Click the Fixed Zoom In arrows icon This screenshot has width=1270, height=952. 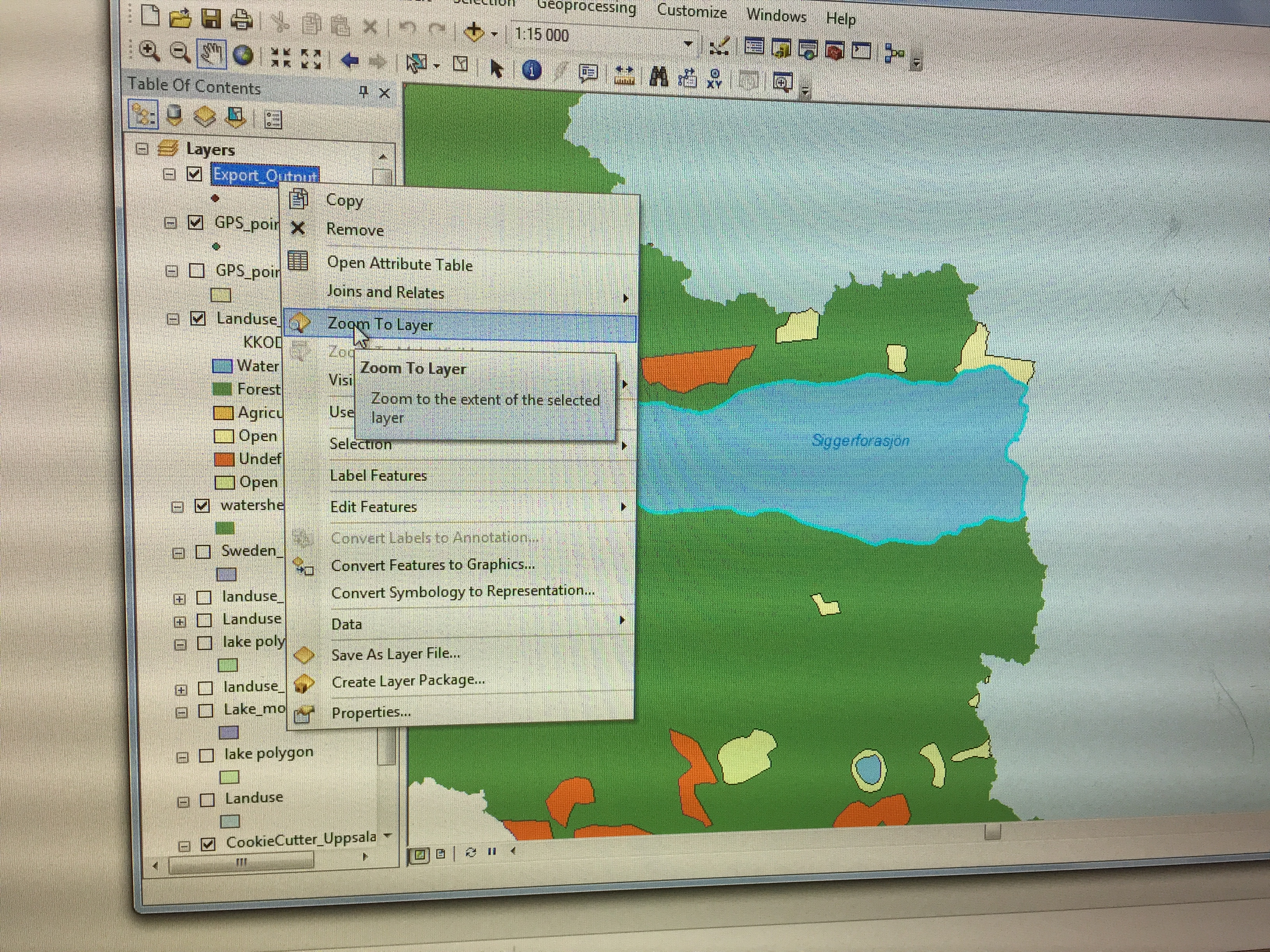pyautogui.click(x=280, y=58)
